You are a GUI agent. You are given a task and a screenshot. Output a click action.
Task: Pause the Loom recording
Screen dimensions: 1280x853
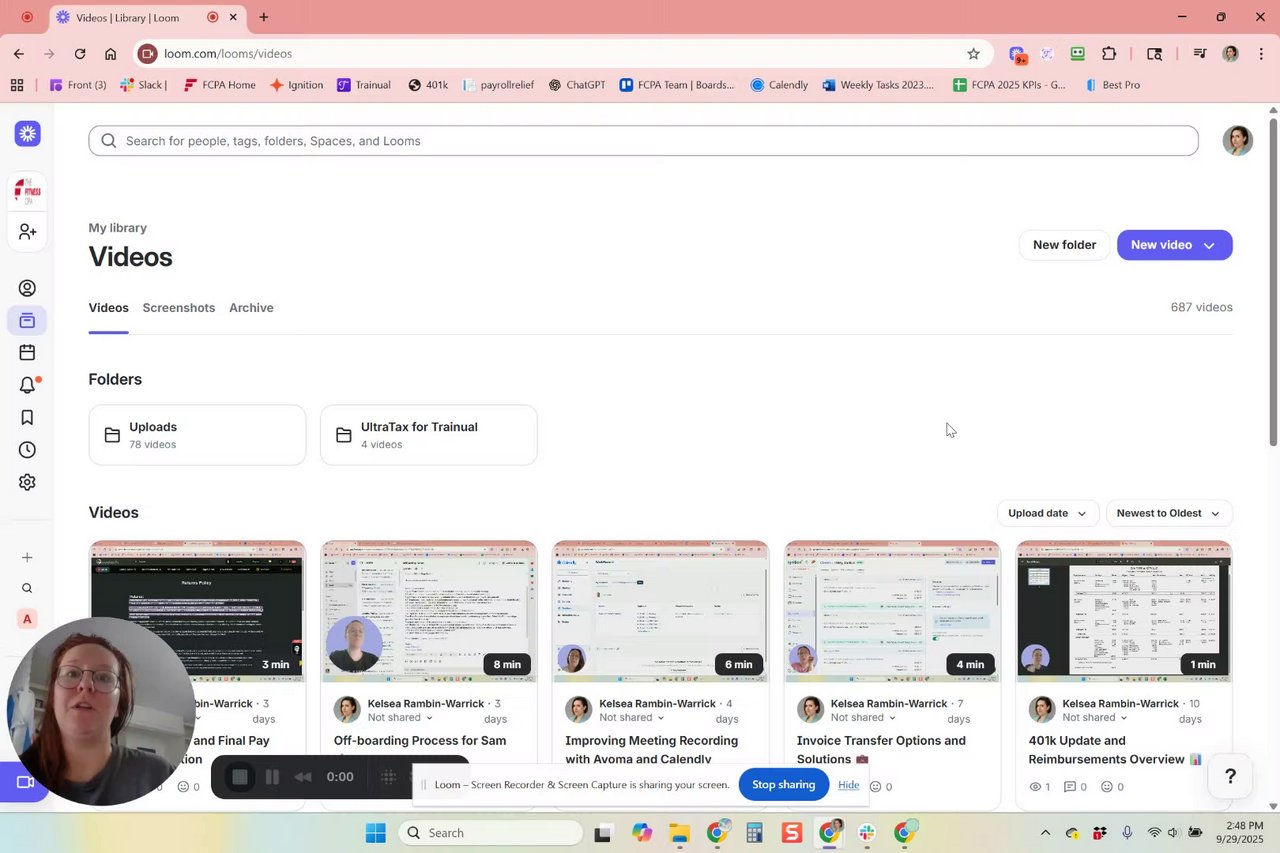click(272, 777)
